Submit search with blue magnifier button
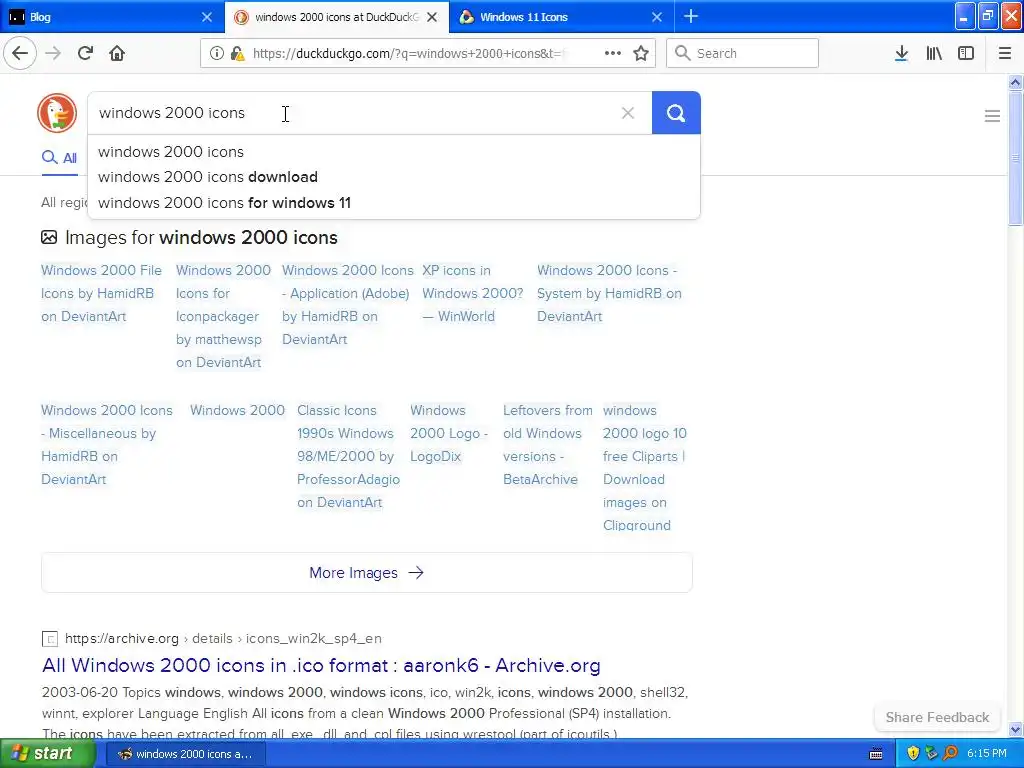The width and height of the screenshot is (1024, 768). click(x=676, y=113)
